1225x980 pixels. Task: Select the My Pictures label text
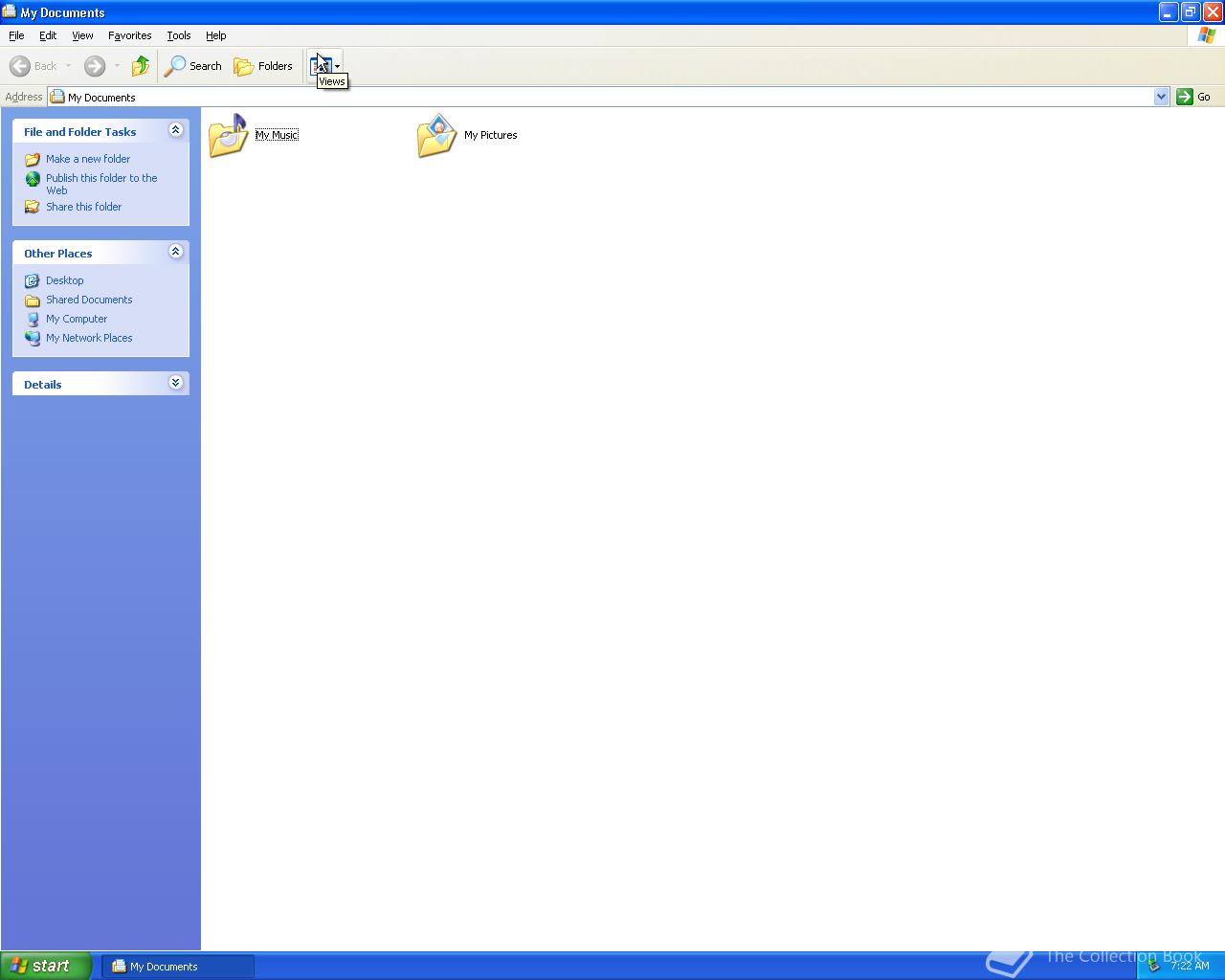pyautogui.click(x=491, y=135)
